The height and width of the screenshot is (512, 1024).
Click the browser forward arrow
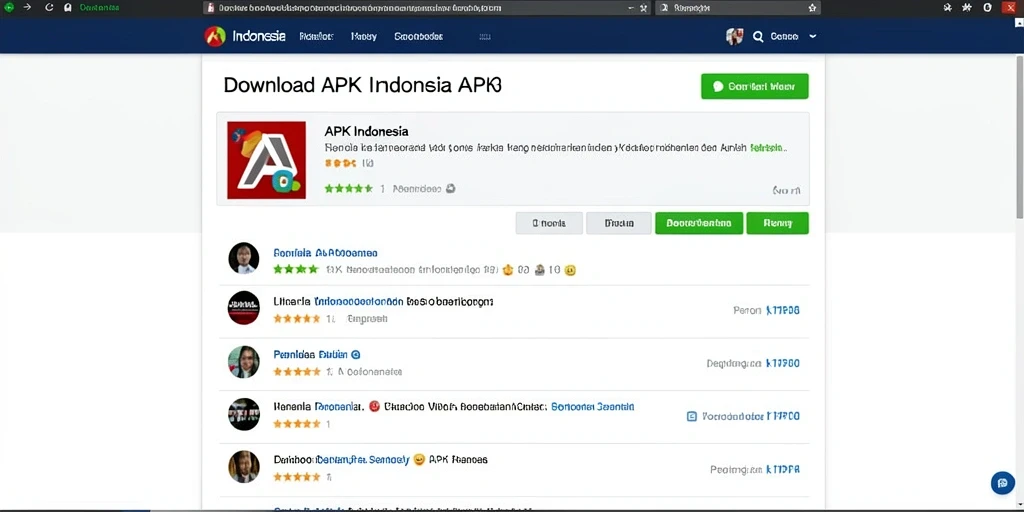[27, 7]
